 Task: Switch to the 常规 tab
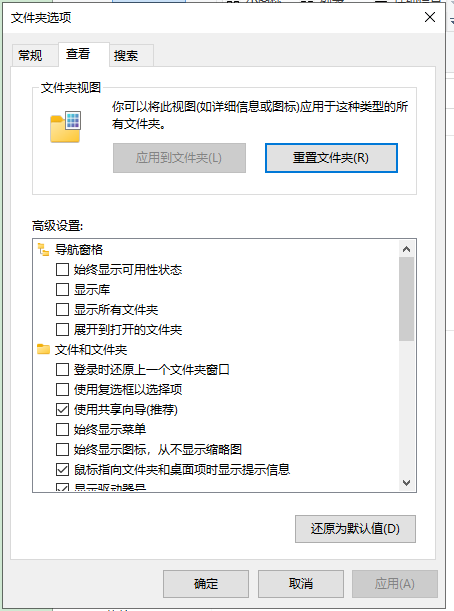pyautogui.click(x=30, y=55)
